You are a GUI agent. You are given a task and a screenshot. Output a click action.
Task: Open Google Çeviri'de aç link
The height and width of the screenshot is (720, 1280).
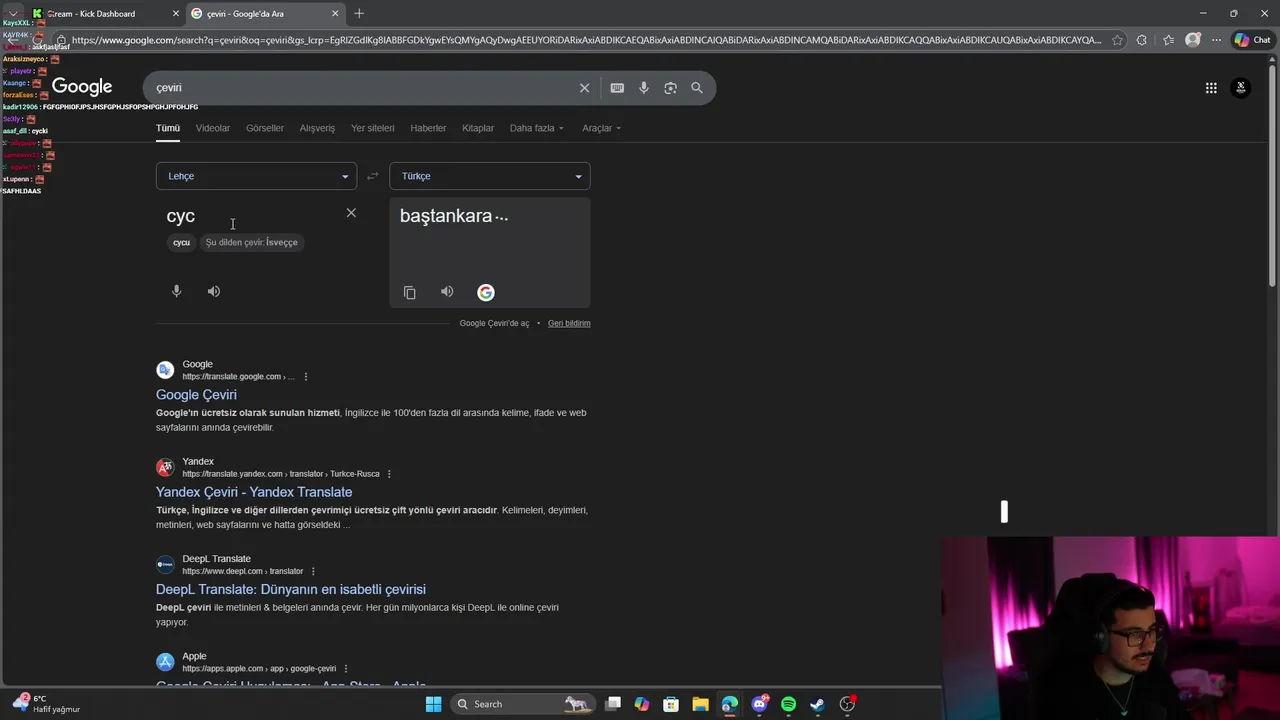pos(494,323)
